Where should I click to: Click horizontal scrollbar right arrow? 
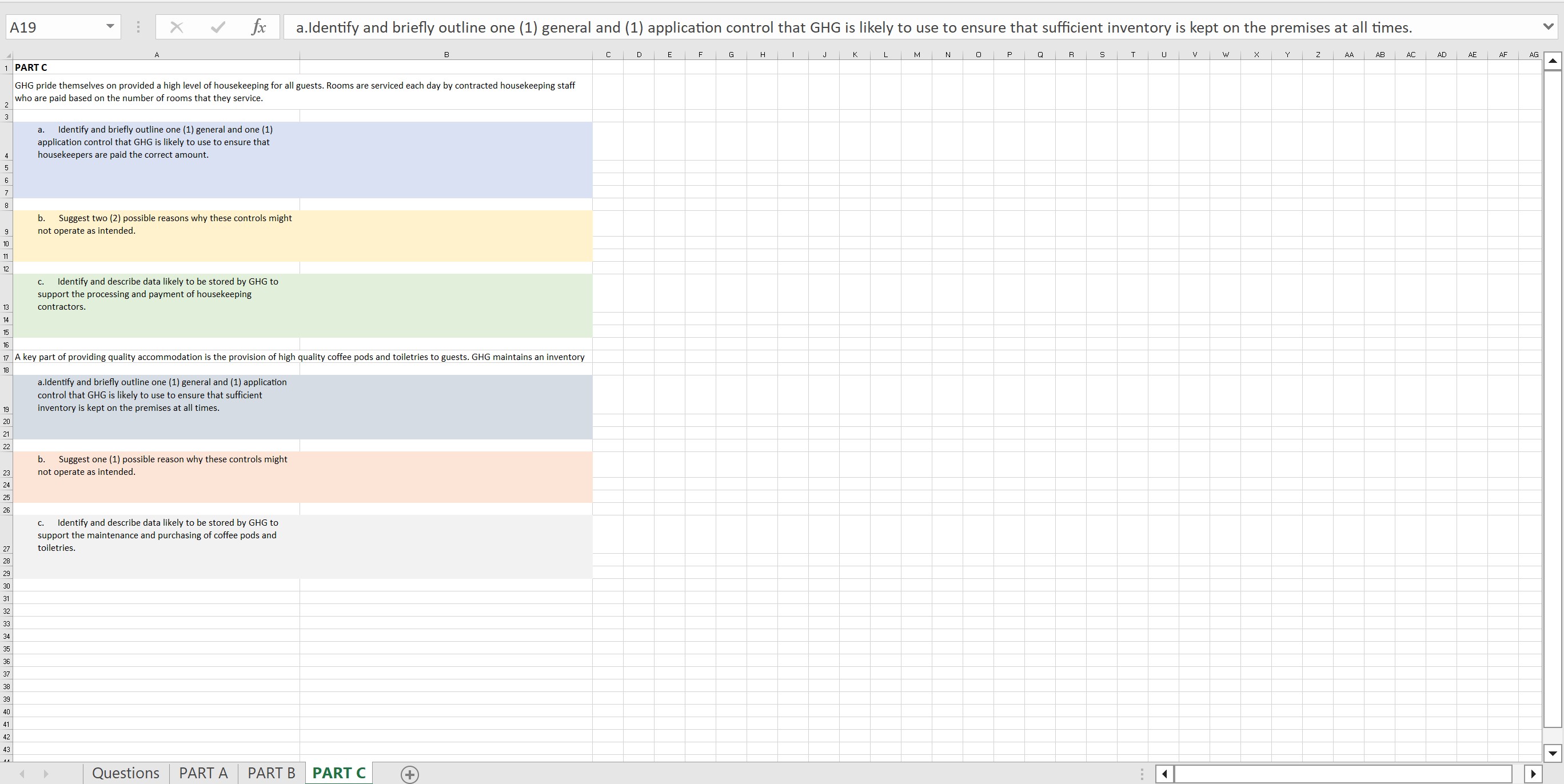coord(1533,774)
